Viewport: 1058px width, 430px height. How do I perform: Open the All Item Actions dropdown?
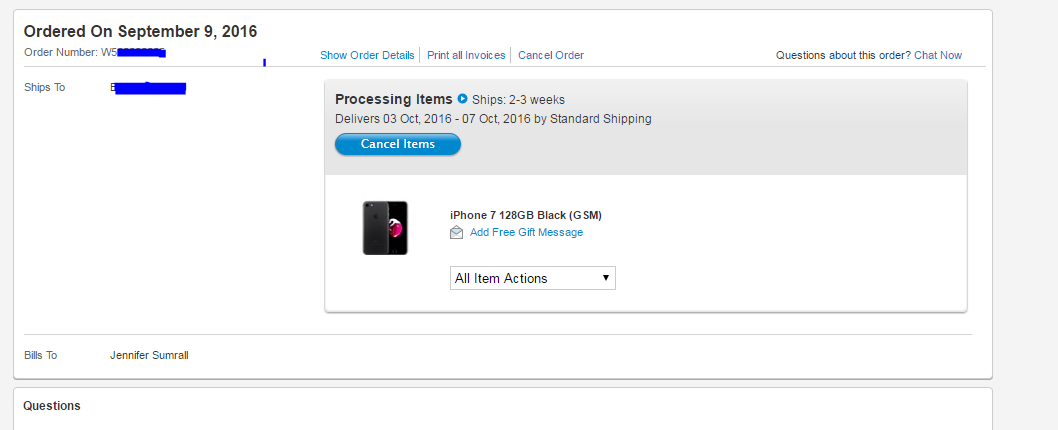[532, 278]
